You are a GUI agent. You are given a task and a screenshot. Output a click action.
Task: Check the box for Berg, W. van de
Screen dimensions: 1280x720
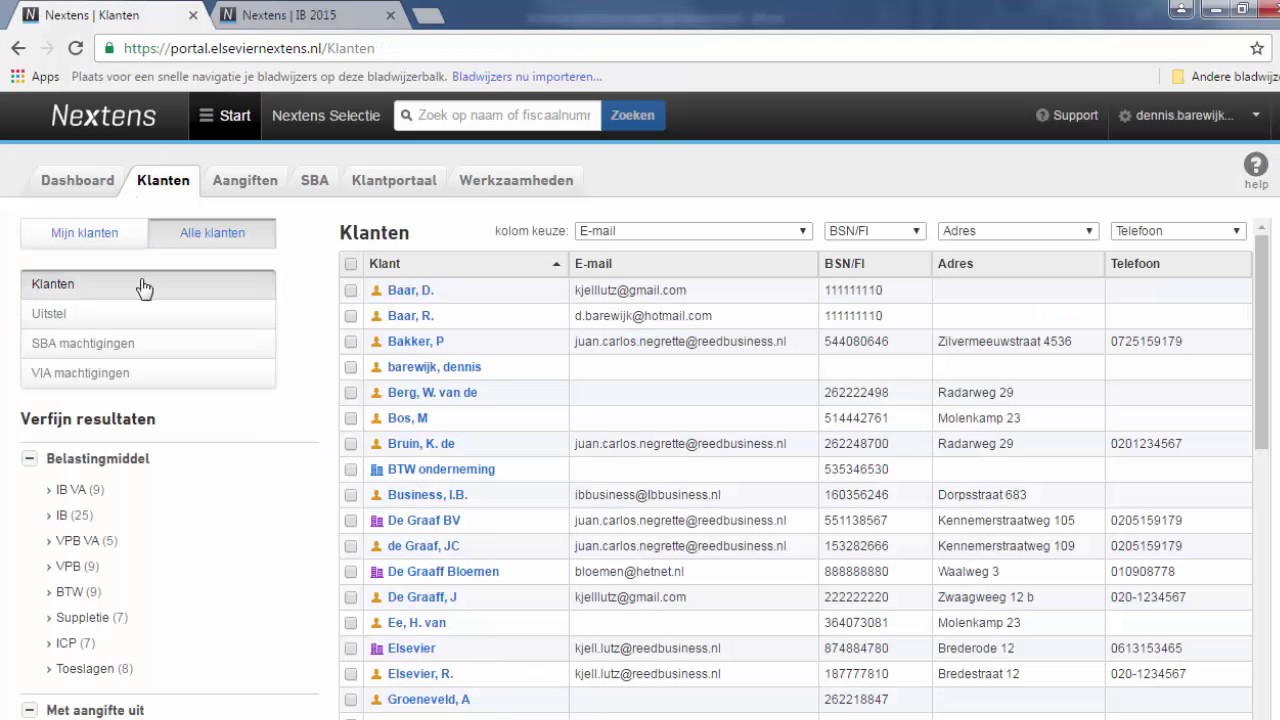350,392
